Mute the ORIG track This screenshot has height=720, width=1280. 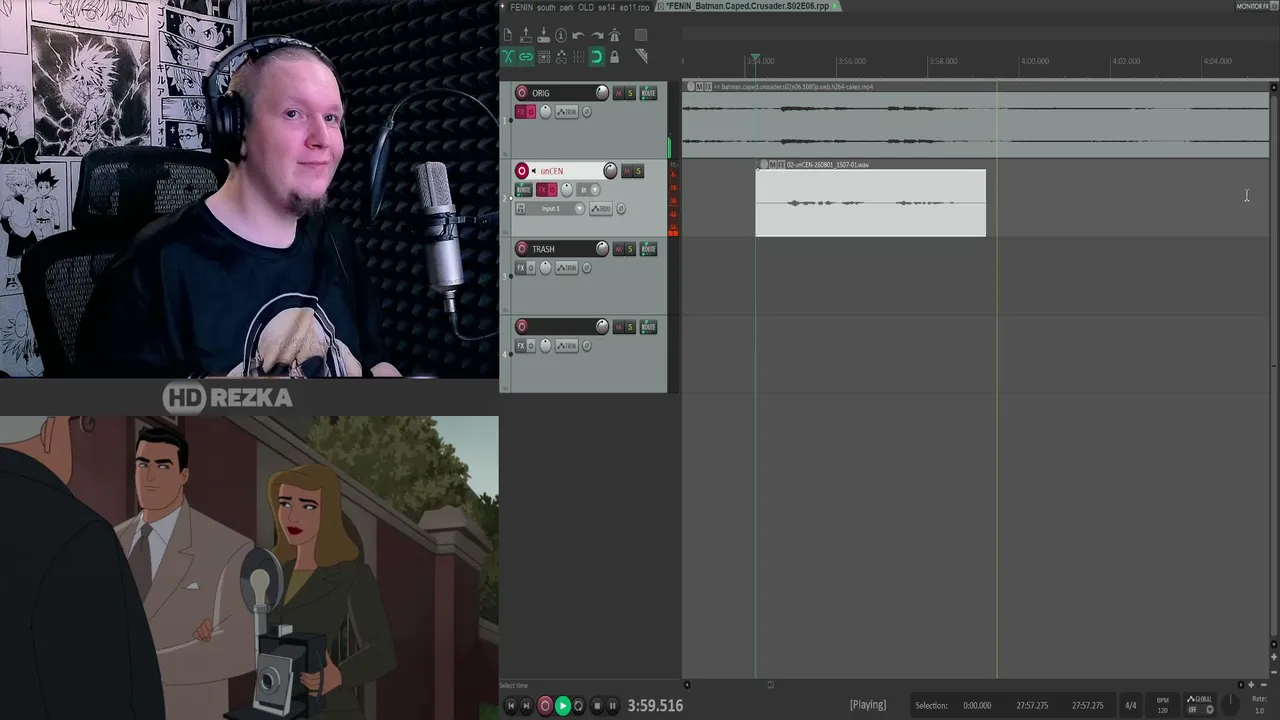[x=618, y=93]
